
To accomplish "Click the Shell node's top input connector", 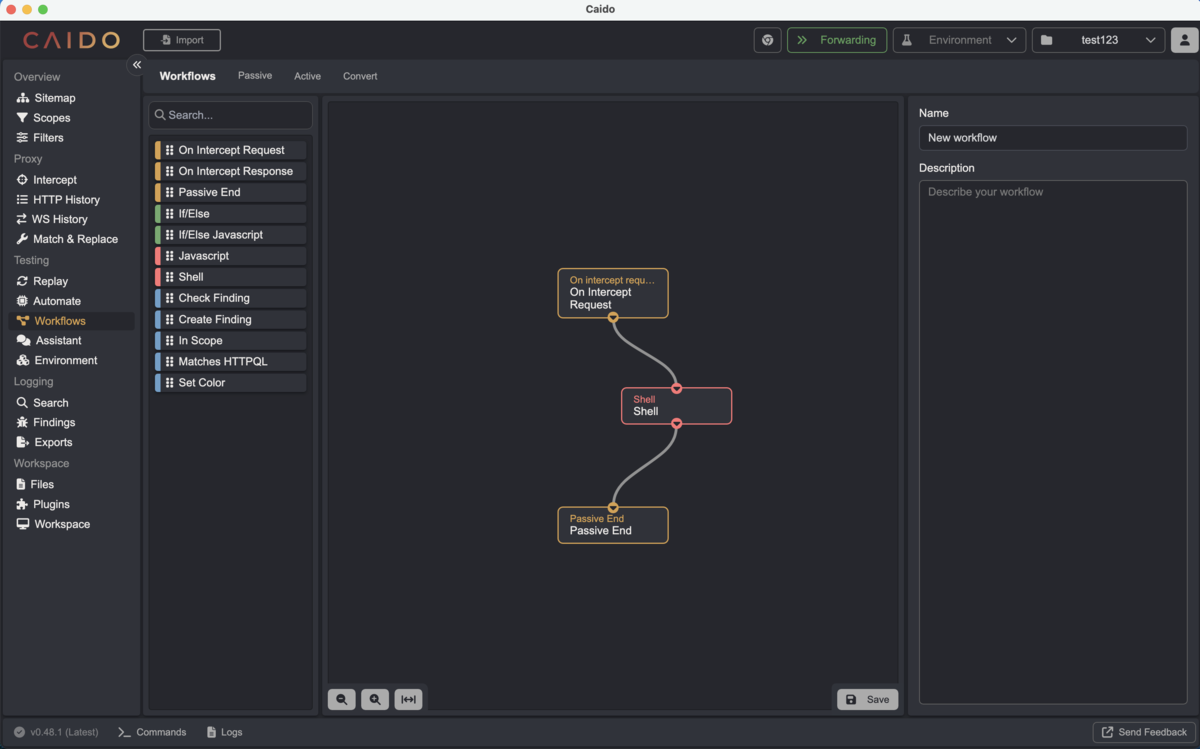I will [x=677, y=389].
